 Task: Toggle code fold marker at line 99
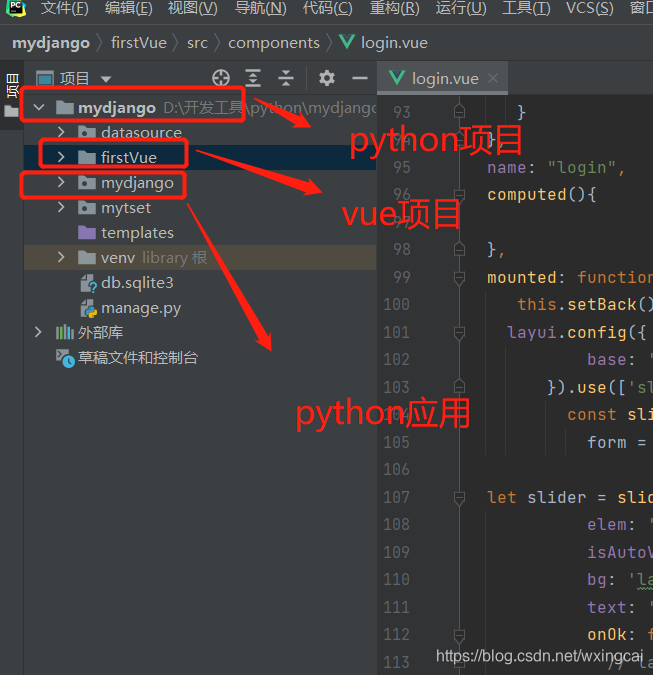click(x=459, y=278)
